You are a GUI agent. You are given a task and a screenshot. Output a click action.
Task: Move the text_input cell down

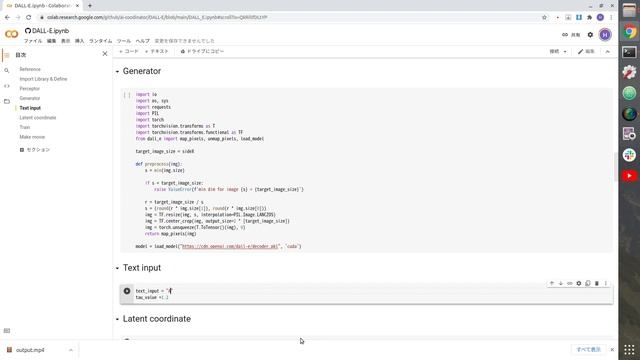click(561, 283)
